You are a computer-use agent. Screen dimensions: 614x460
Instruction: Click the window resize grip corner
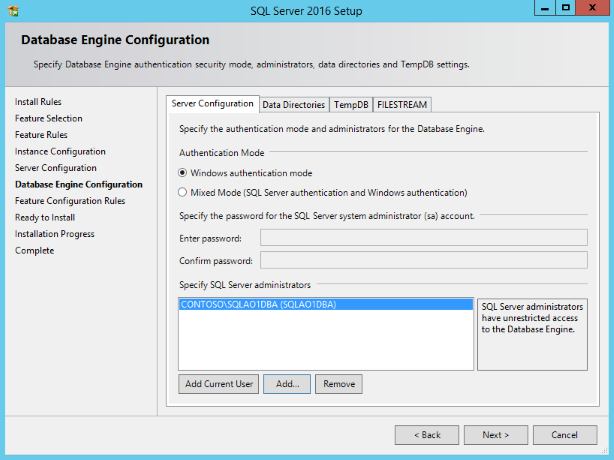tap(605, 451)
